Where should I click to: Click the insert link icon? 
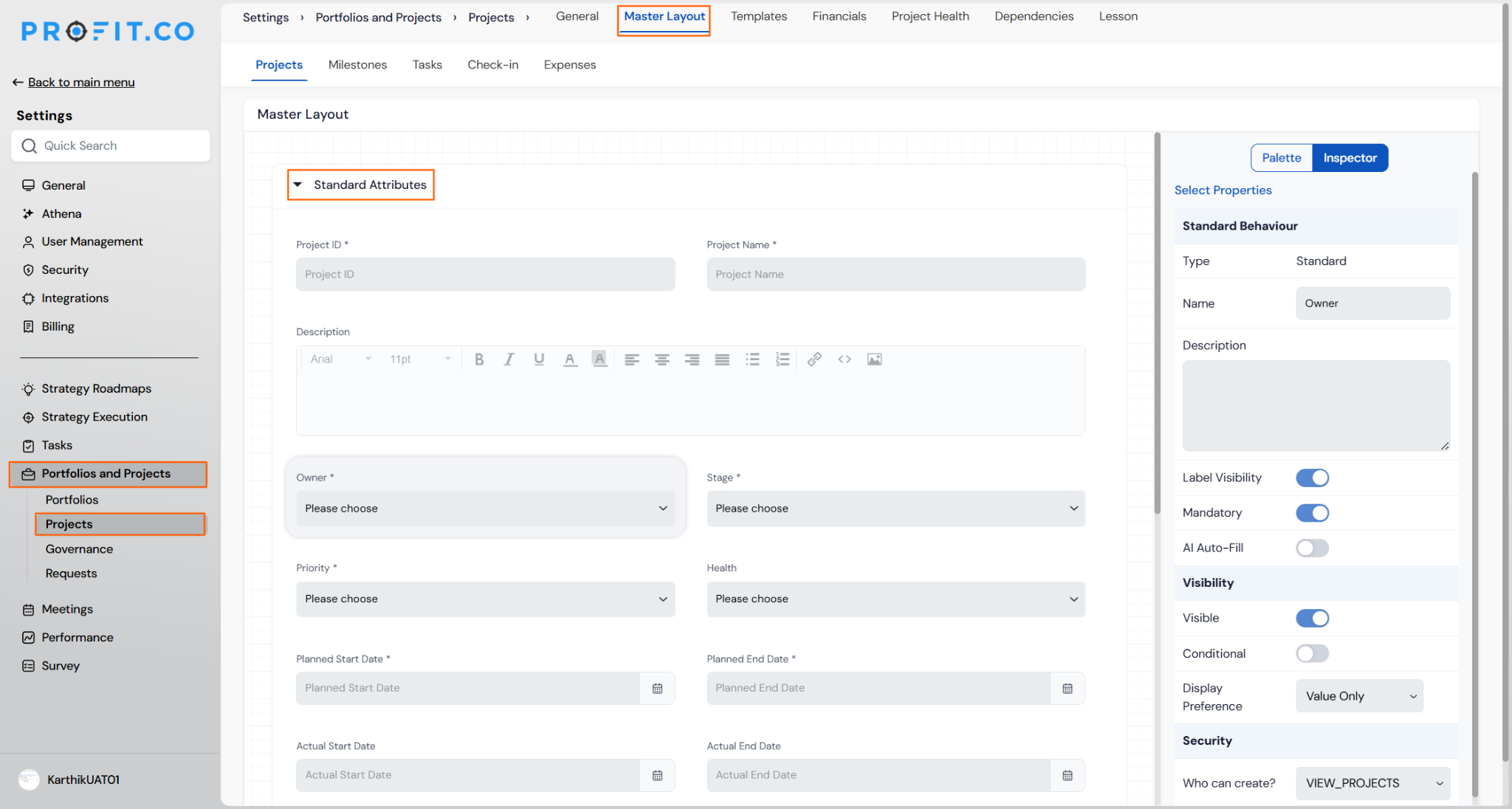click(814, 359)
